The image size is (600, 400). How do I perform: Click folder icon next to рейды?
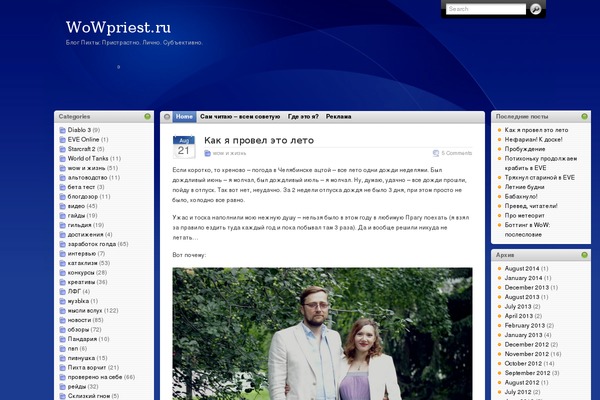(x=63, y=387)
